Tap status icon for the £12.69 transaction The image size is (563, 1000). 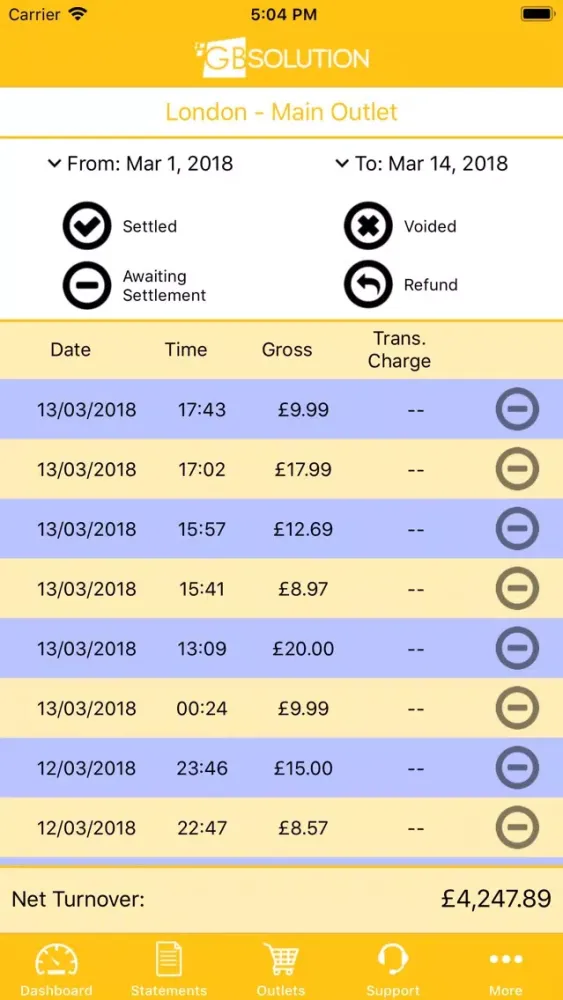(517, 529)
